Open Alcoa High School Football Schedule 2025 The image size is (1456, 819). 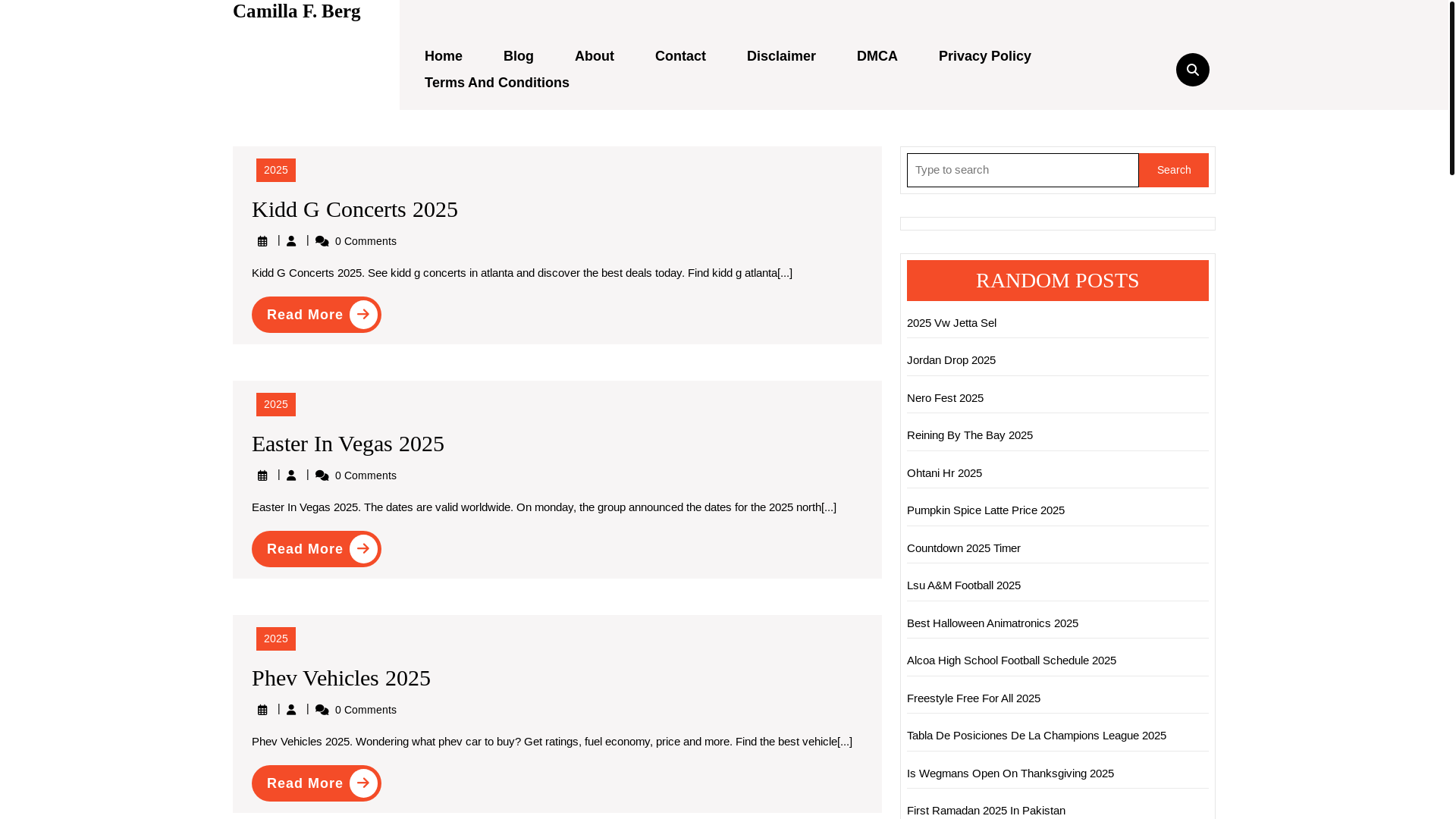1012,661
